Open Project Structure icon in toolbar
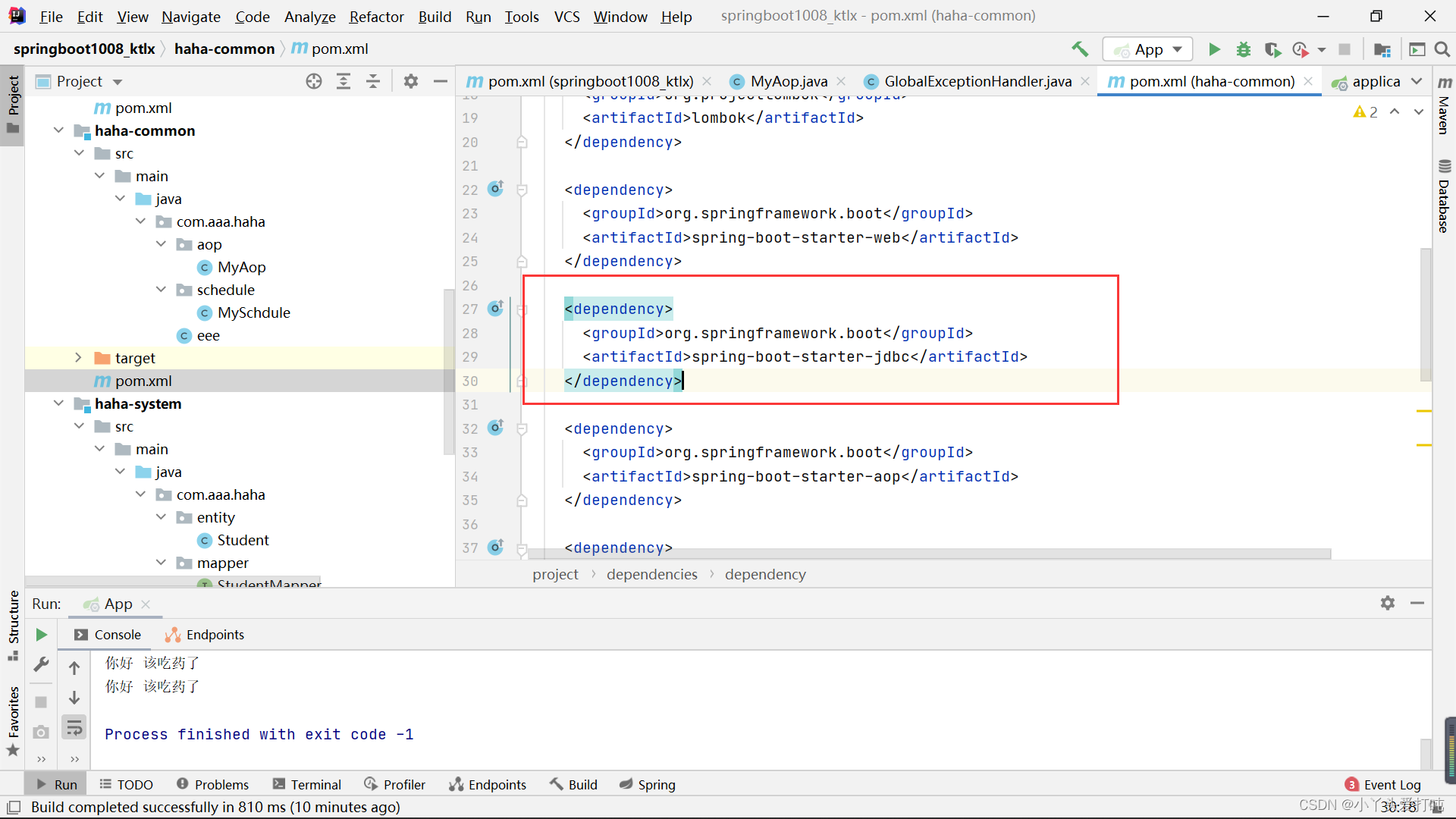Viewport: 1456px width, 819px height. click(1382, 49)
